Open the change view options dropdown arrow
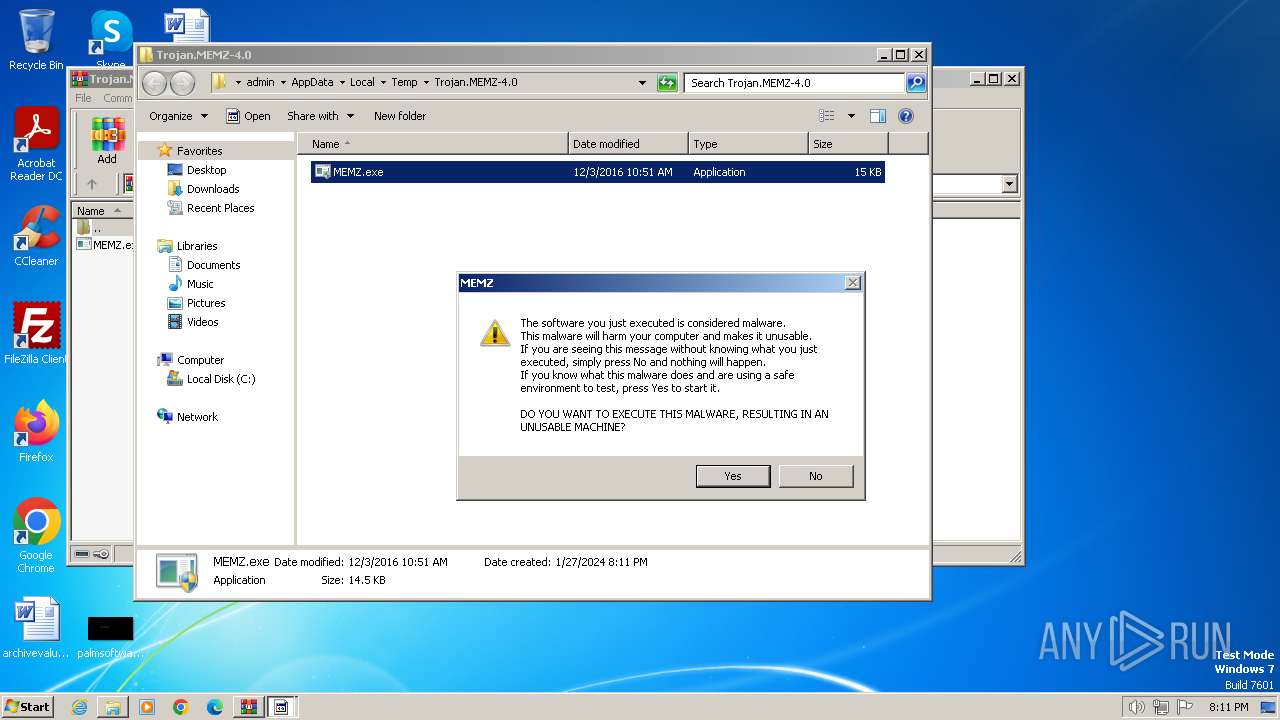Viewport: 1280px width, 720px height. pos(851,116)
